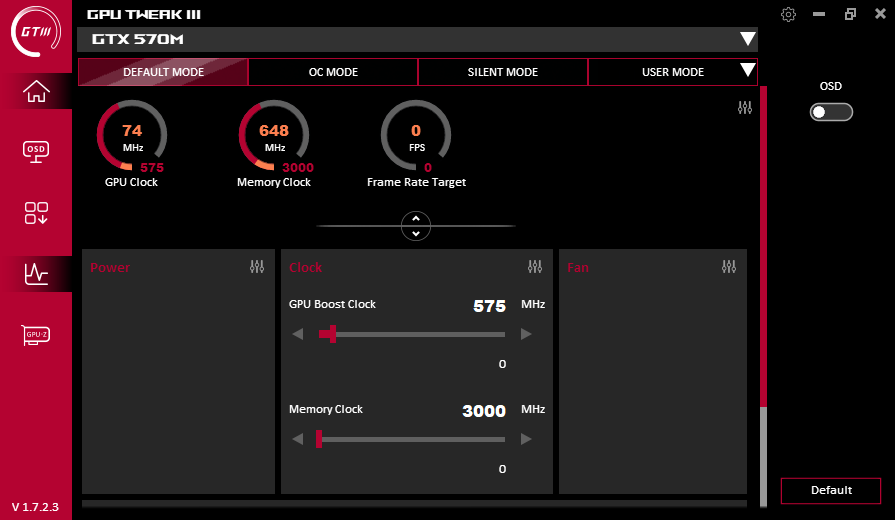This screenshot has height=520, width=895.
Task: Restore down the GPU Tweak window
Action: [850, 14]
